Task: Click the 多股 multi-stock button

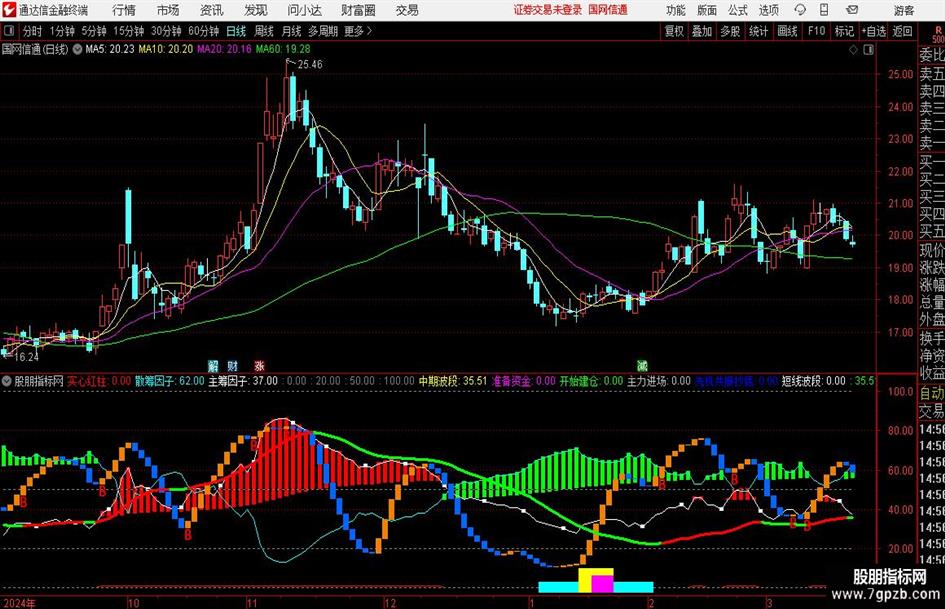Action: pyautogui.click(x=730, y=31)
